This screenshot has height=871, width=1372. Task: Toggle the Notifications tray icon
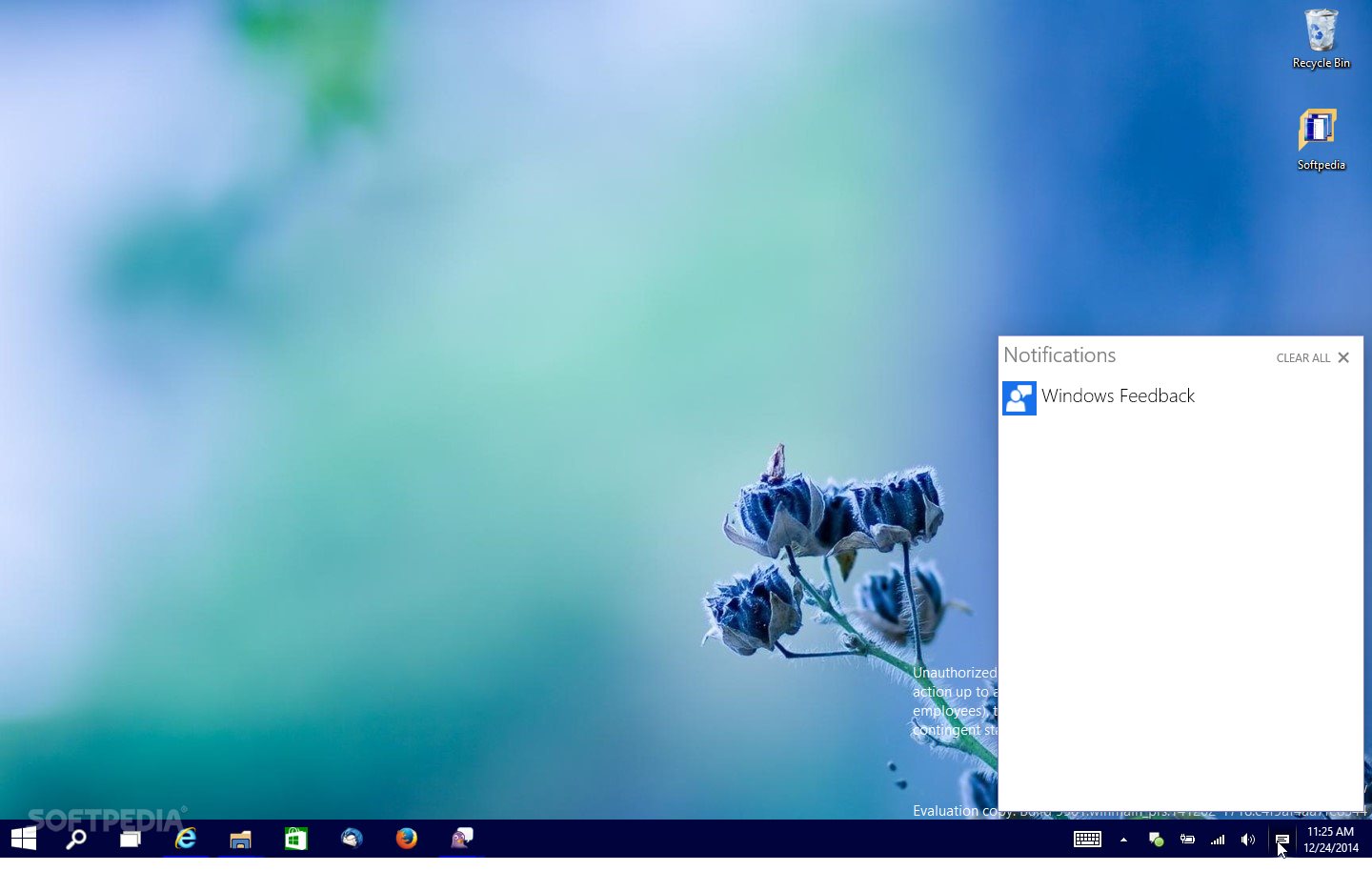(1281, 840)
